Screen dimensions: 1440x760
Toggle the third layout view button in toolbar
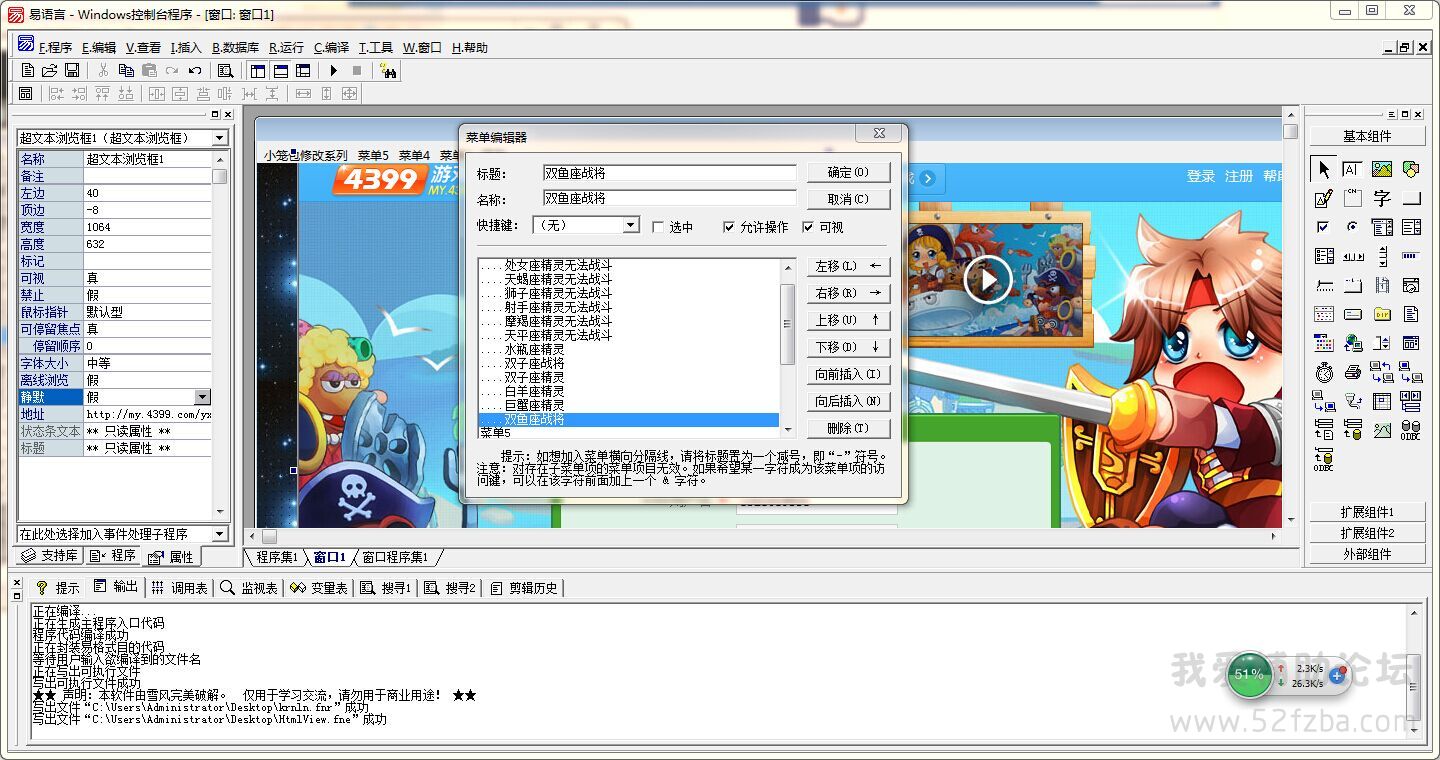coord(303,70)
